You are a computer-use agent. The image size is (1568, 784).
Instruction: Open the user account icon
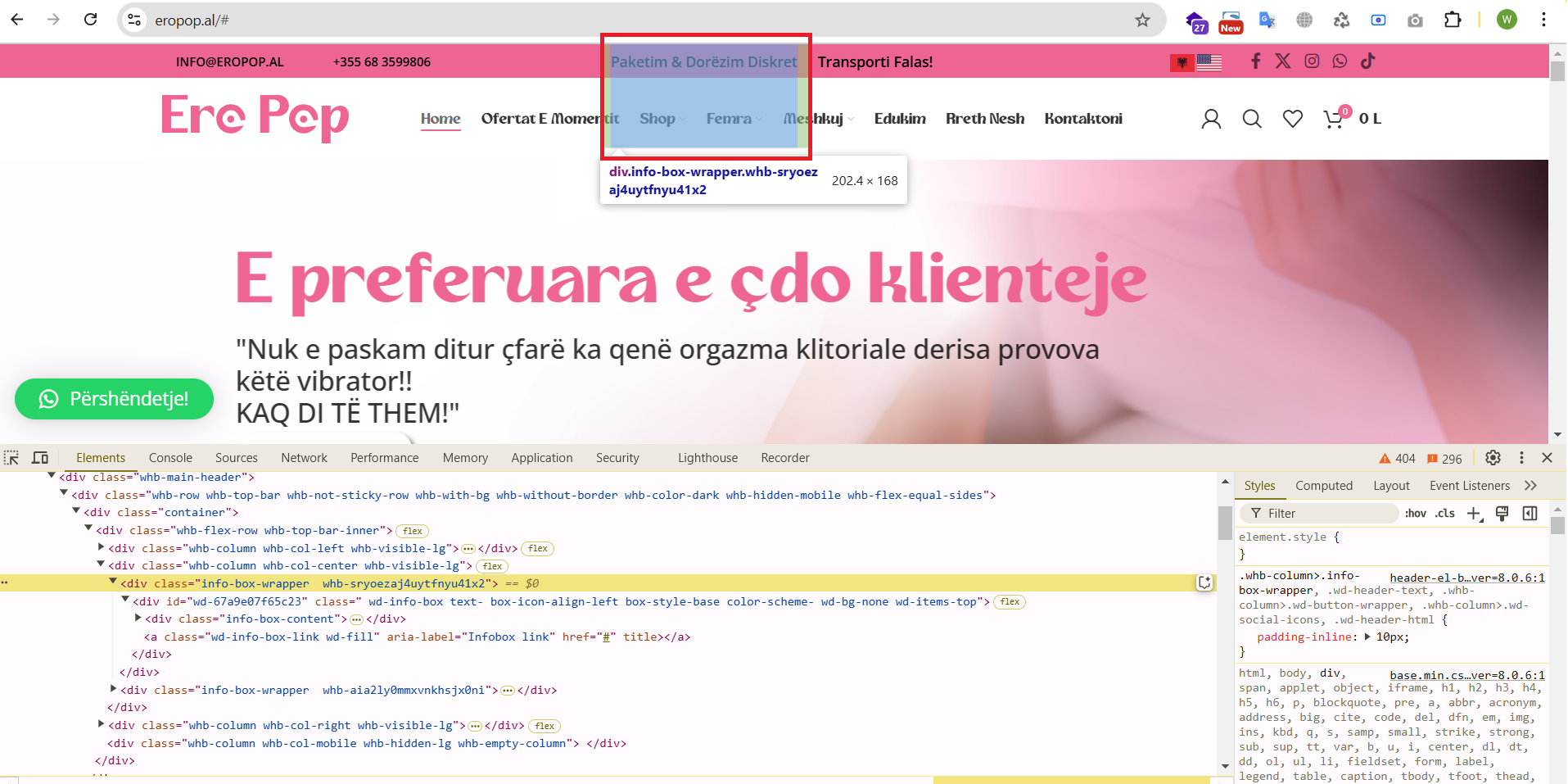coord(1211,120)
